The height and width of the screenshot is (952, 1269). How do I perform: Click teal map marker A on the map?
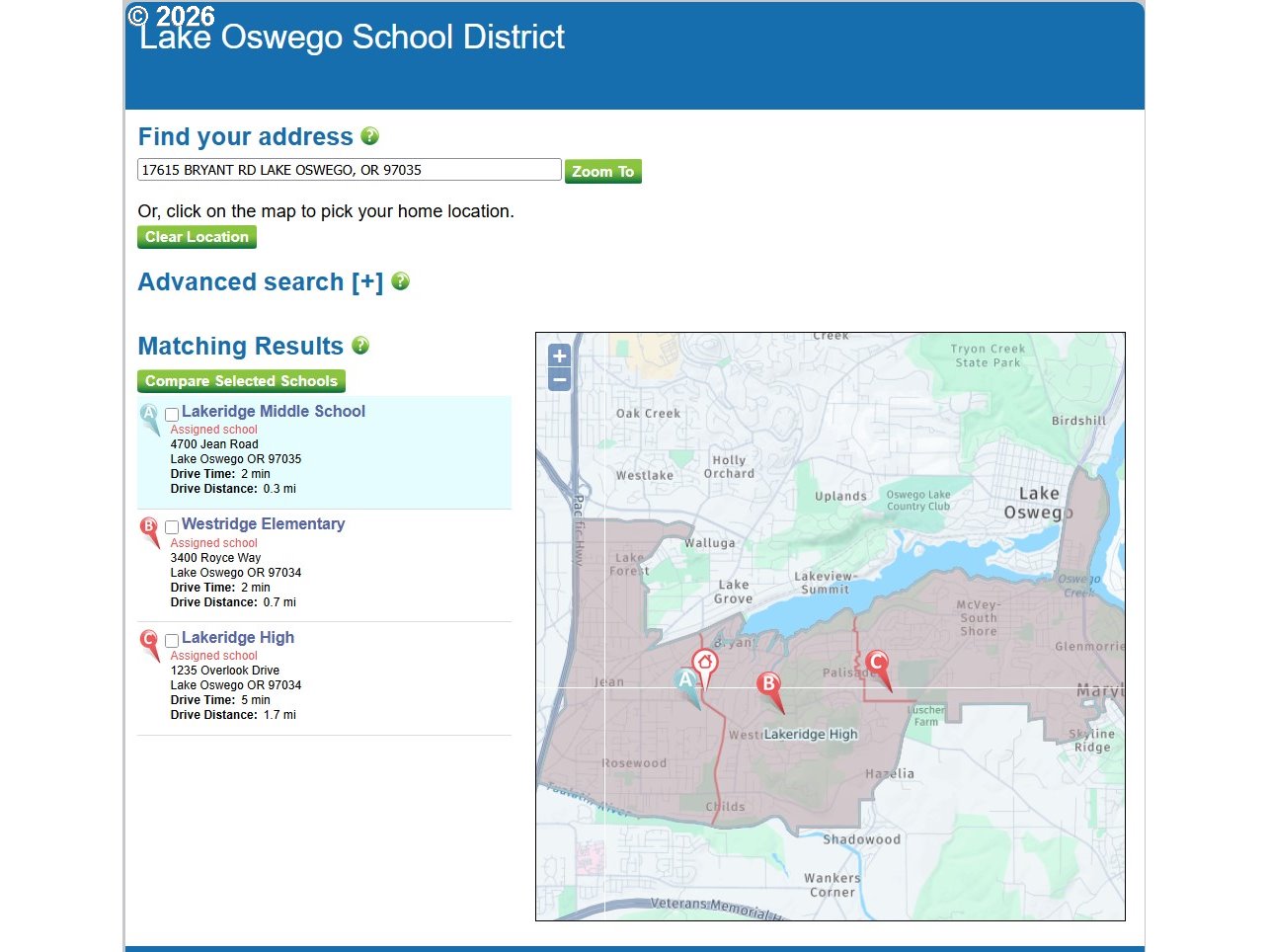point(685,681)
